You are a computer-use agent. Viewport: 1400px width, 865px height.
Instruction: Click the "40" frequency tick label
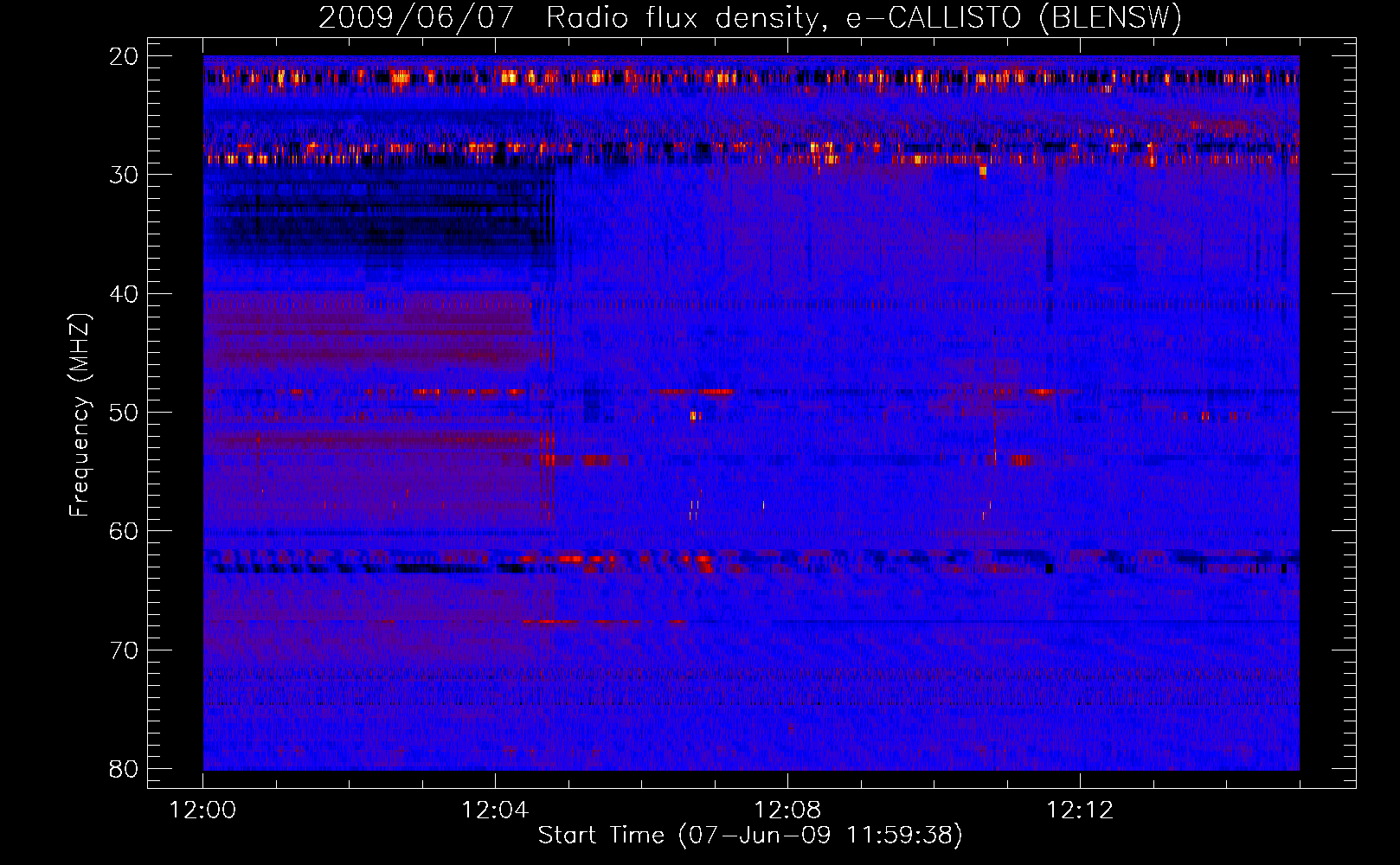(125, 294)
